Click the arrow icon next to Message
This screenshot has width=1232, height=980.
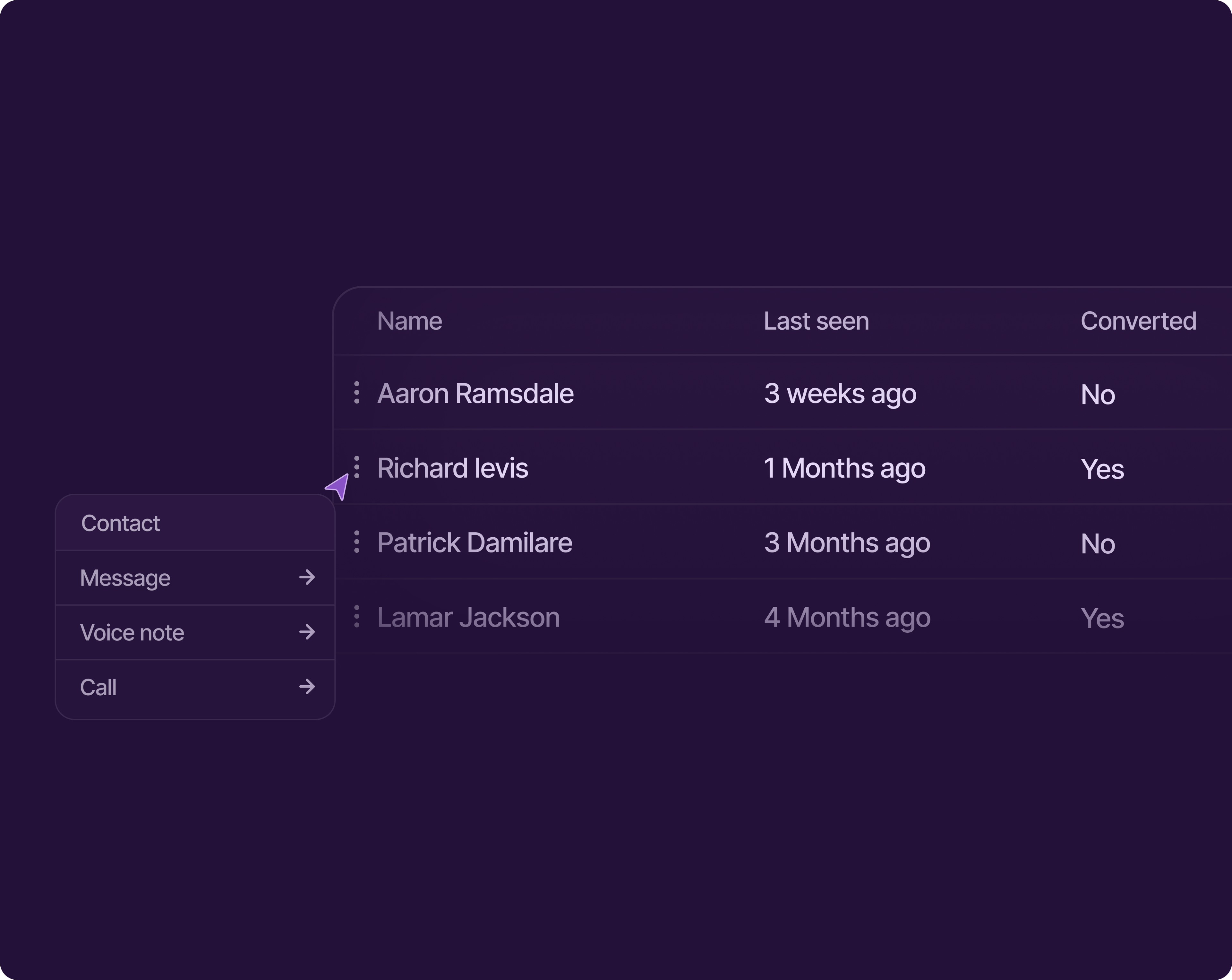coord(307,577)
